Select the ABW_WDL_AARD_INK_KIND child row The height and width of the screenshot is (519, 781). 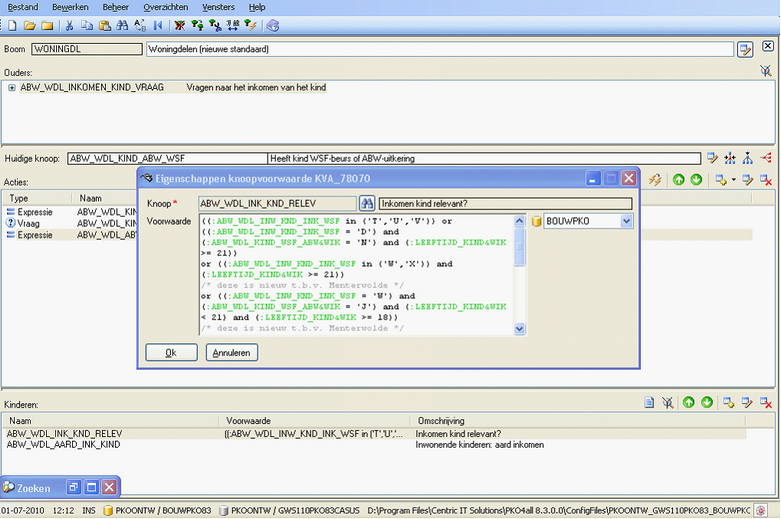(x=376, y=445)
